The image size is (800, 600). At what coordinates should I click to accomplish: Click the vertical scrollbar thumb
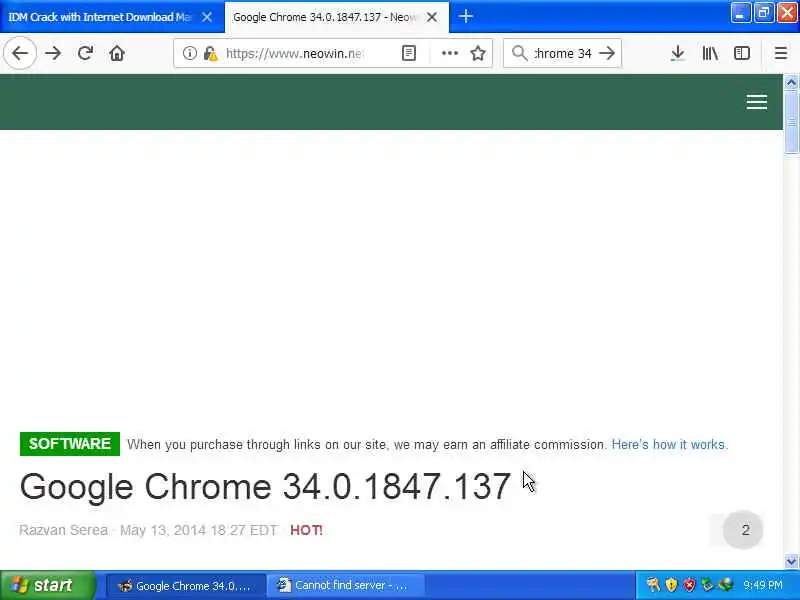pyautogui.click(x=791, y=121)
